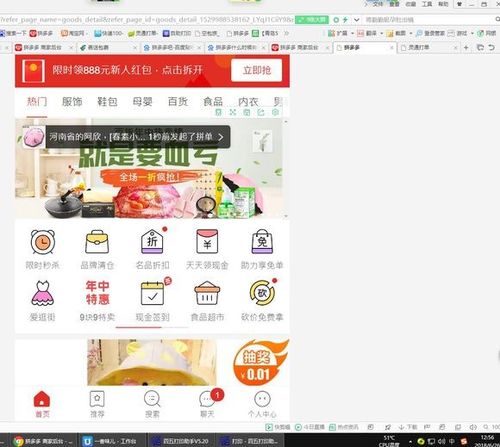Image resolution: width=500 pixels, height=447 pixels.
Task: Open the 文件 browser menu
Action: tap(378, 4)
